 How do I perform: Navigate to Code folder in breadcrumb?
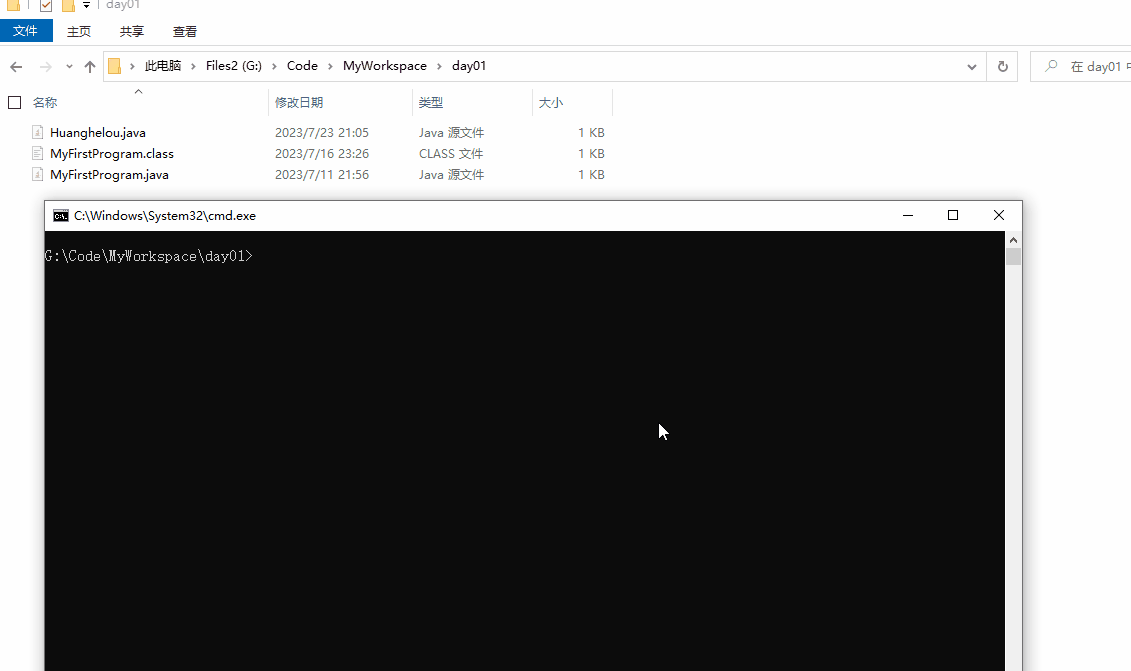point(302,66)
